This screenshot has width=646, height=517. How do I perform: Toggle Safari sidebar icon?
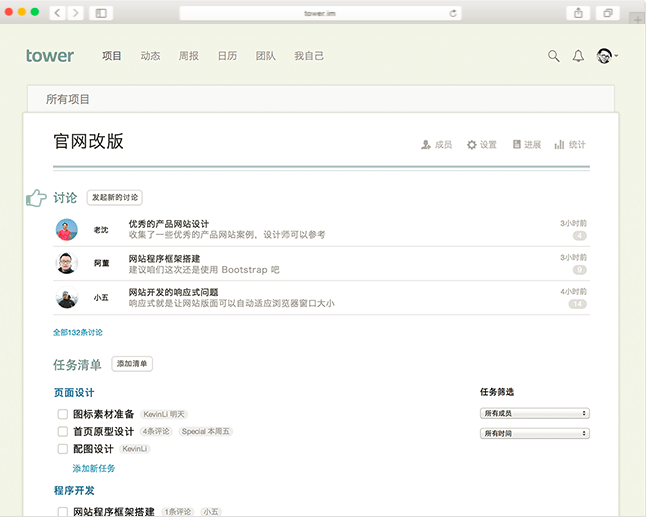point(101,13)
